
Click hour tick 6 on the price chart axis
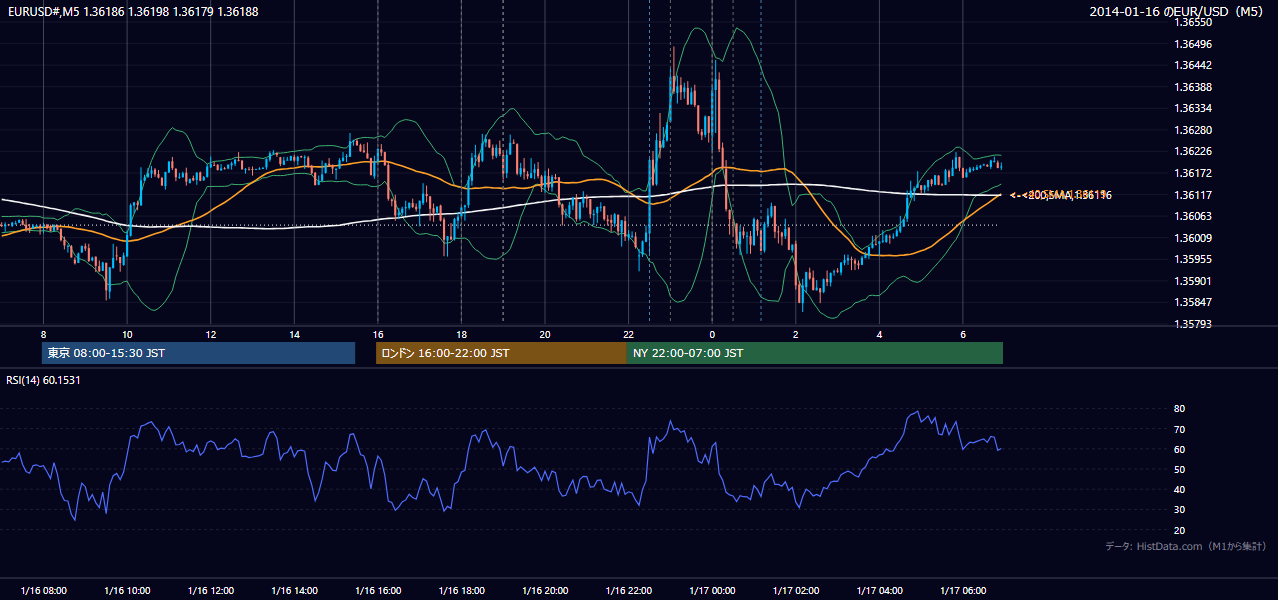(x=963, y=334)
